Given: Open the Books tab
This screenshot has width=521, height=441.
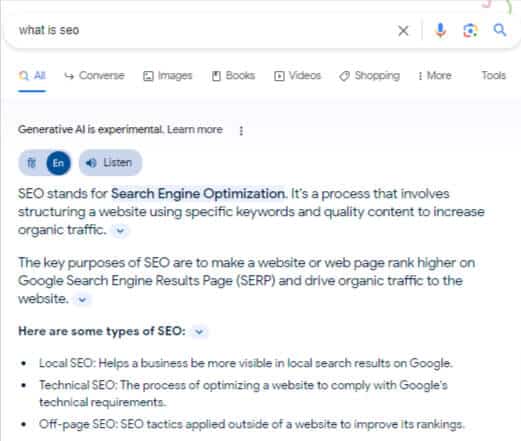Looking at the screenshot, I should click(x=233, y=76).
